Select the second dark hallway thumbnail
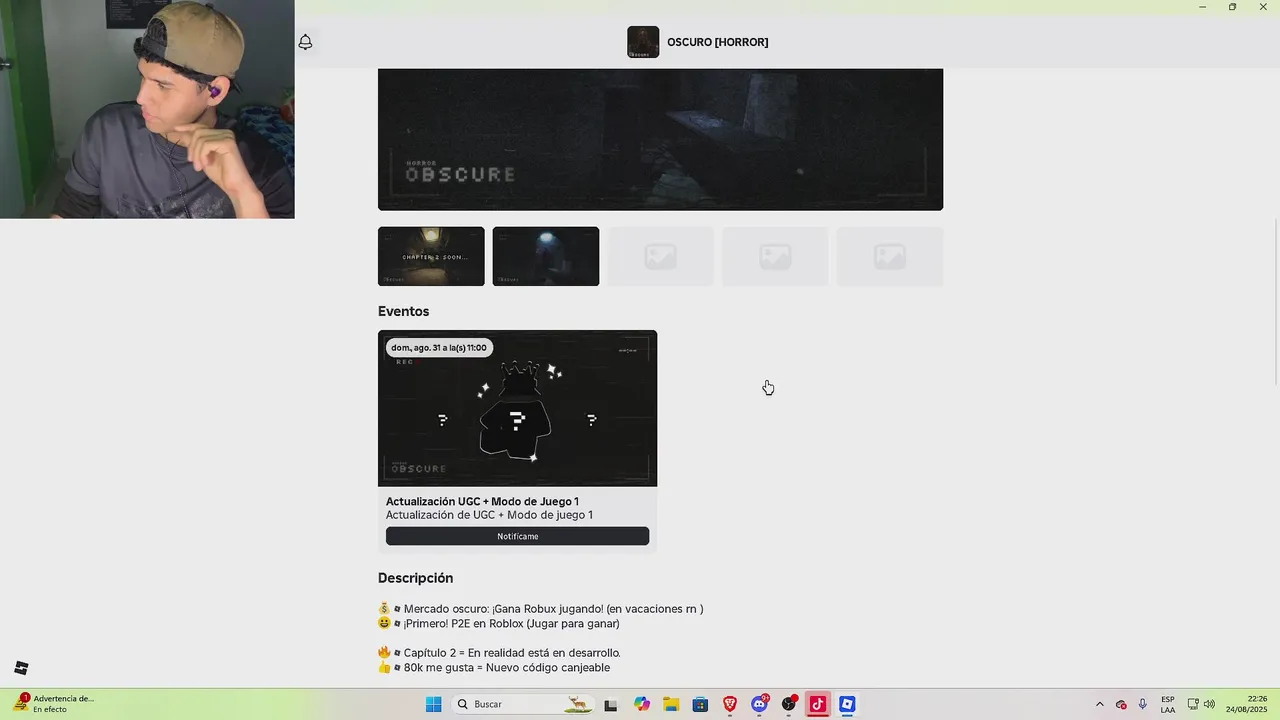The image size is (1280, 720). (546, 256)
